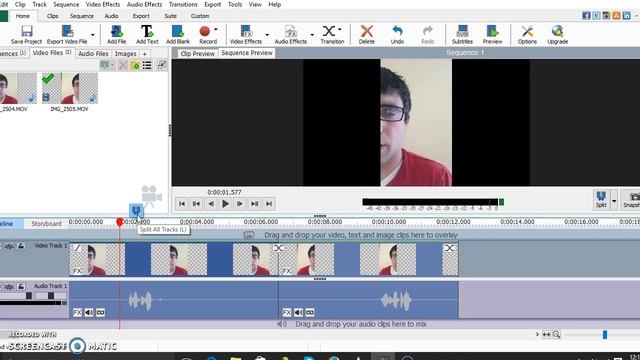640x360 pixels.
Task: Switch to the Clip Preview tab
Action: pyautogui.click(x=198, y=53)
